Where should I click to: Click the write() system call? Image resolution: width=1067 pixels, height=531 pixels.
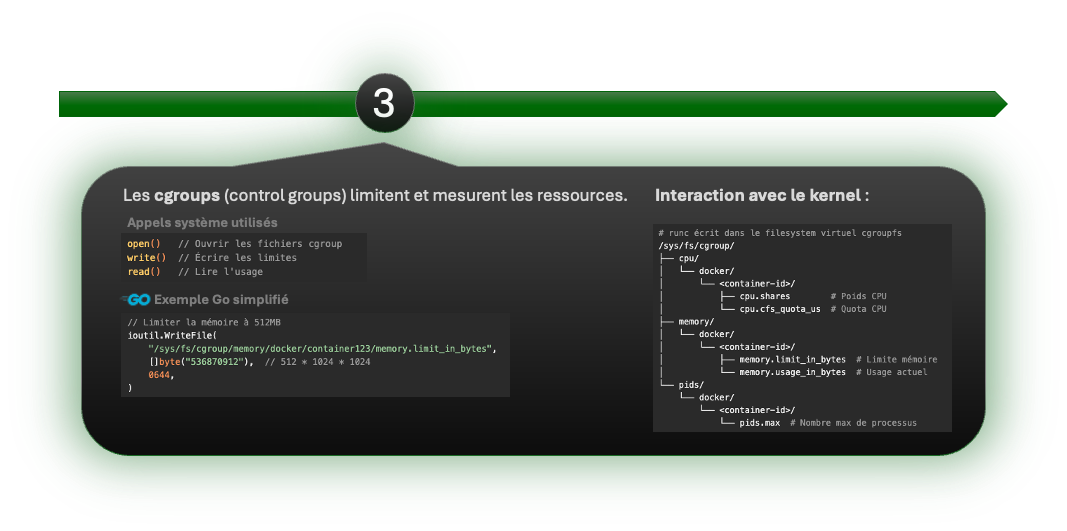(146, 258)
